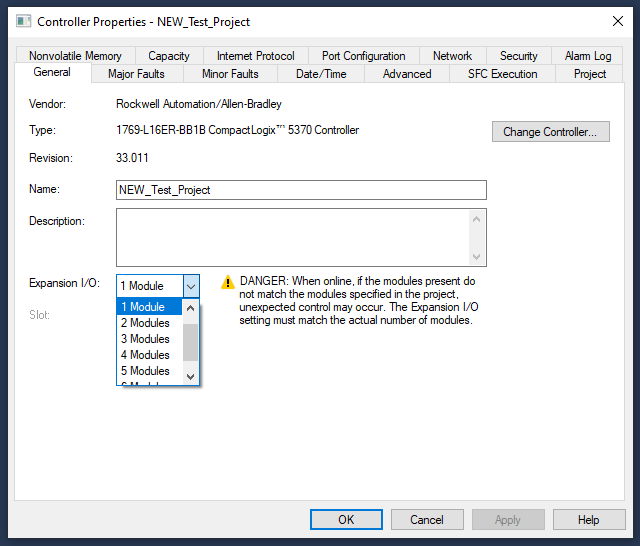The height and width of the screenshot is (546, 640).
Task: Open the SFC Execution tab
Action: (502, 74)
